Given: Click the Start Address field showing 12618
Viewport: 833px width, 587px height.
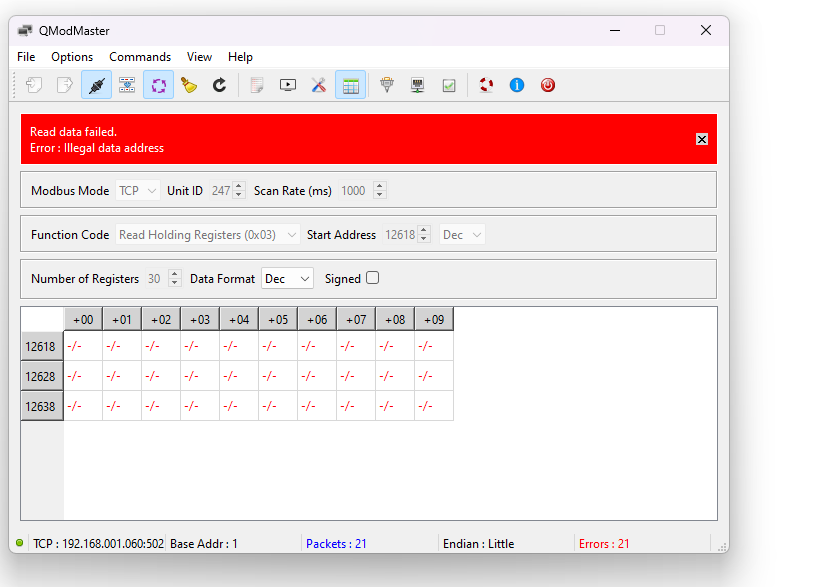Looking at the screenshot, I should [400, 235].
